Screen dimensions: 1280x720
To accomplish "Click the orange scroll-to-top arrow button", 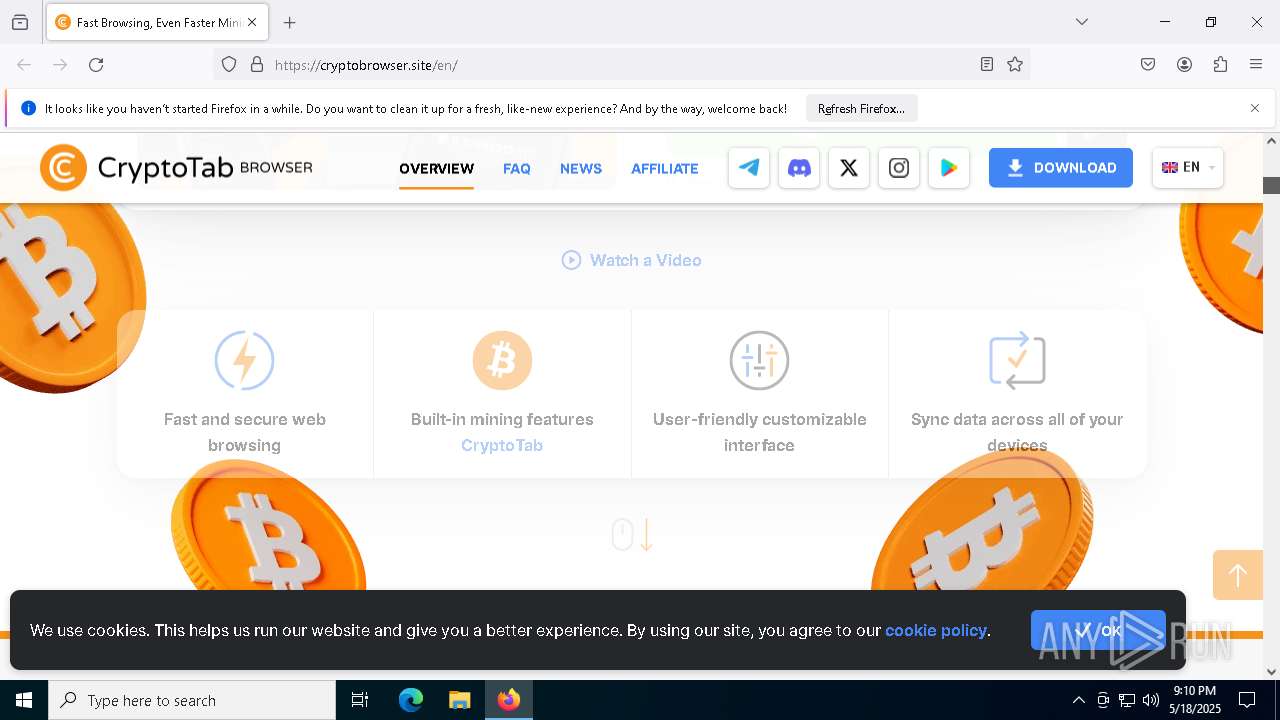I will click(x=1238, y=575).
